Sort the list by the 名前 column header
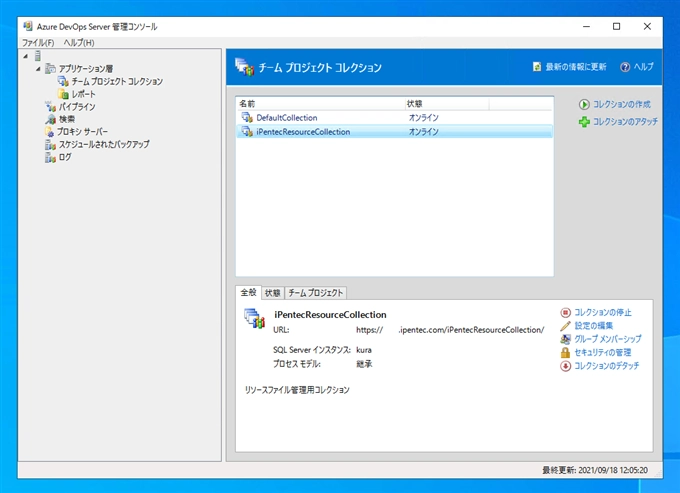This screenshot has height=493, width=680. tap(320, 104)
